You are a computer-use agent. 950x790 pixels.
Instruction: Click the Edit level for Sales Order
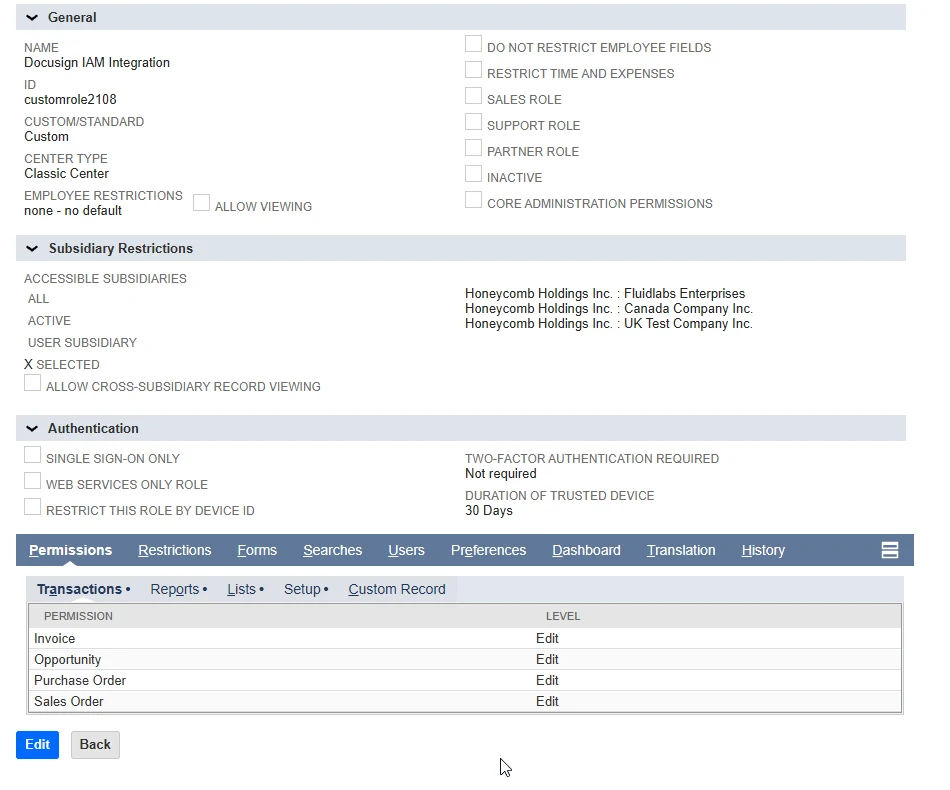(x=547, y=702)
